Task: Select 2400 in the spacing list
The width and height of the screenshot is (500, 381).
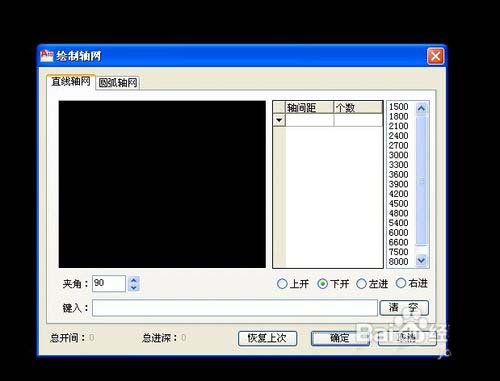Action: tap(399, 136)
